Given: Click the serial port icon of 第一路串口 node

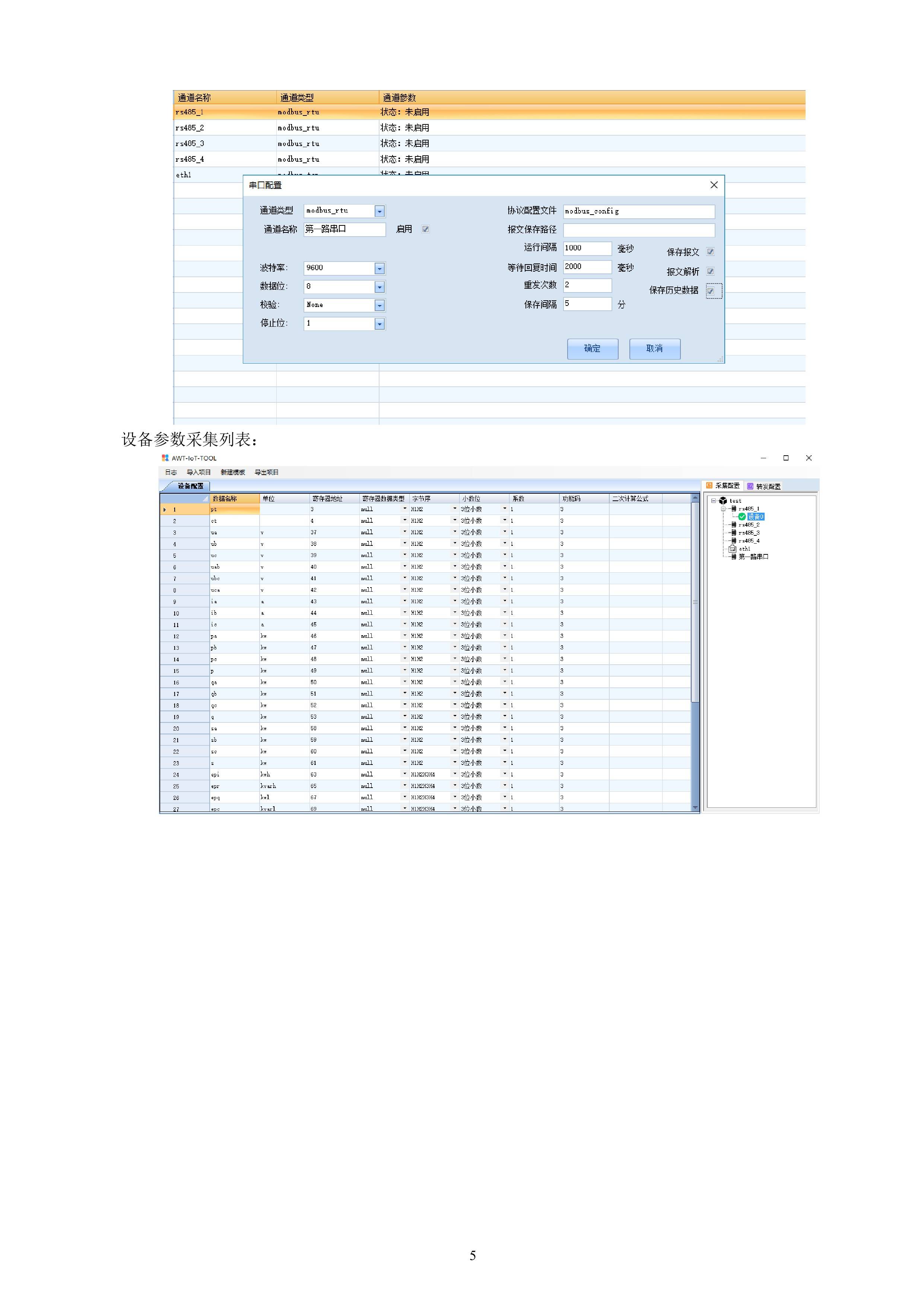Looking at the screenshot, I should click(733, 557).
